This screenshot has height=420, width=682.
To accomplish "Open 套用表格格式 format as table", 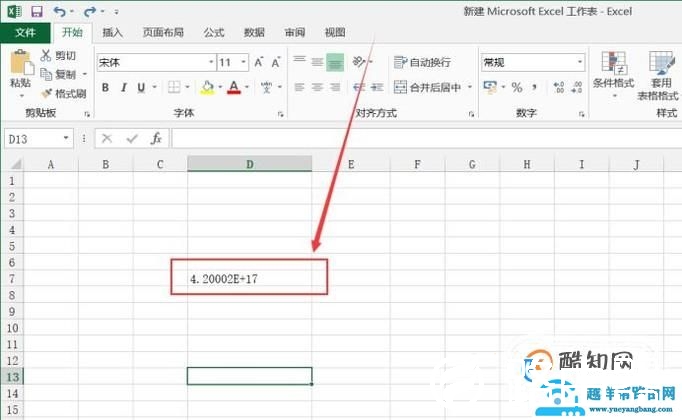I will [659, 76].
